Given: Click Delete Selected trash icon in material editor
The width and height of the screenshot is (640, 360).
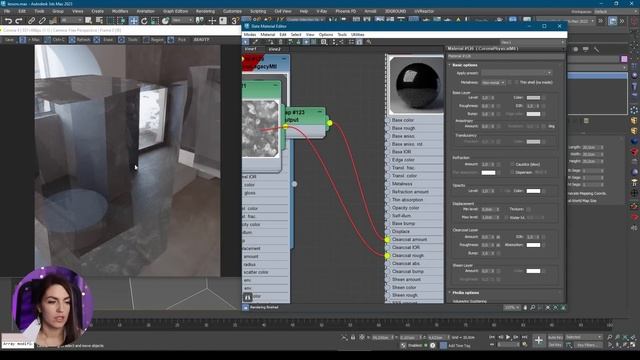Looking at the screenshot, I should 280,42.
